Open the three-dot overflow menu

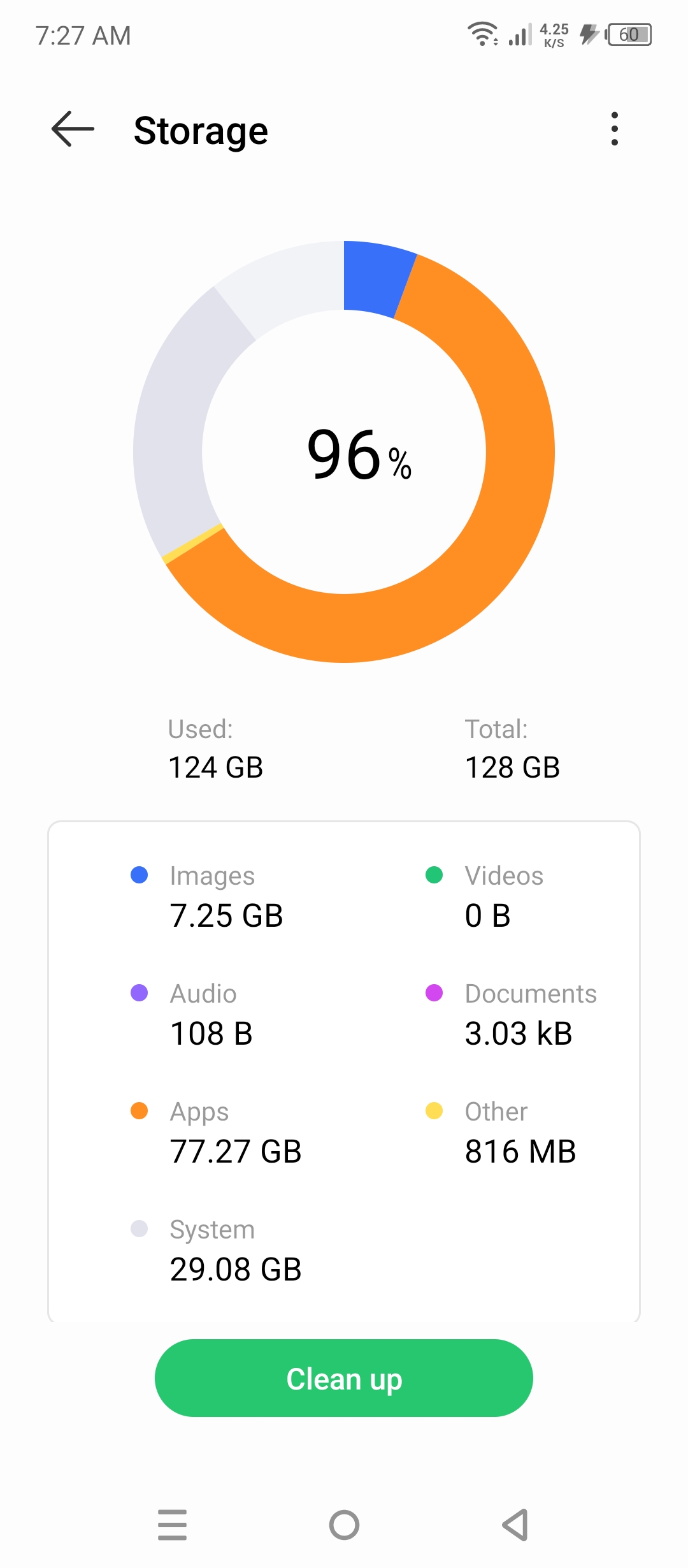[613, 129]
